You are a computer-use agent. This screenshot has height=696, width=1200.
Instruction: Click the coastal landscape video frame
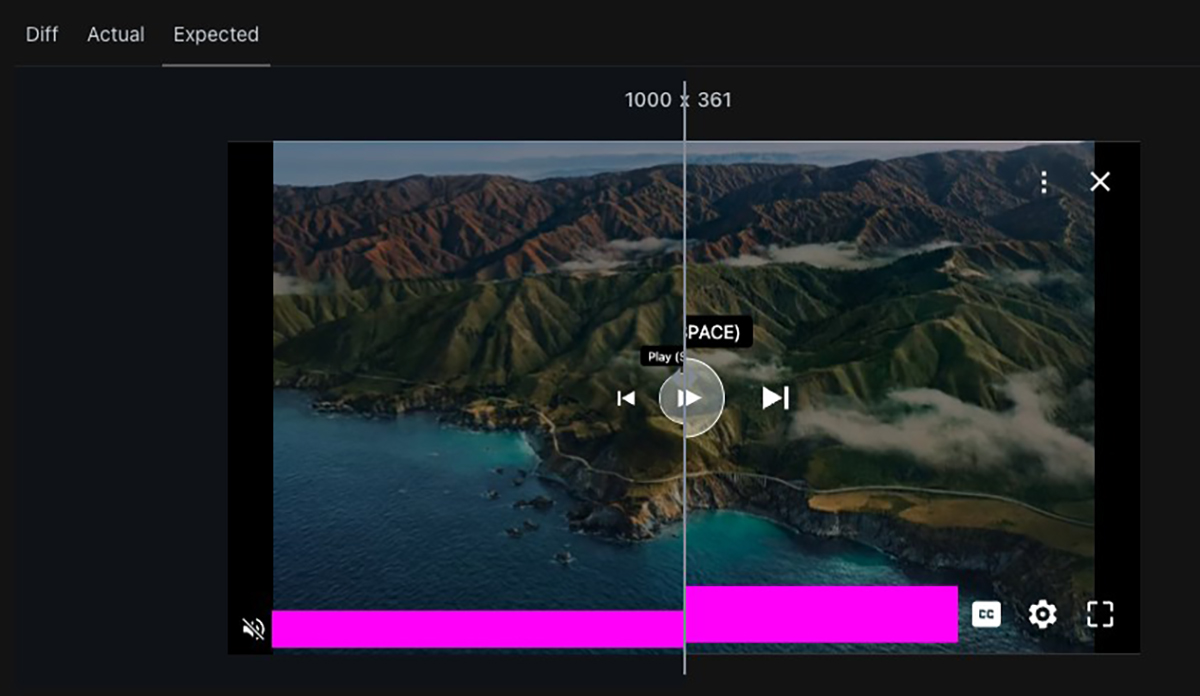click(450, 300)
